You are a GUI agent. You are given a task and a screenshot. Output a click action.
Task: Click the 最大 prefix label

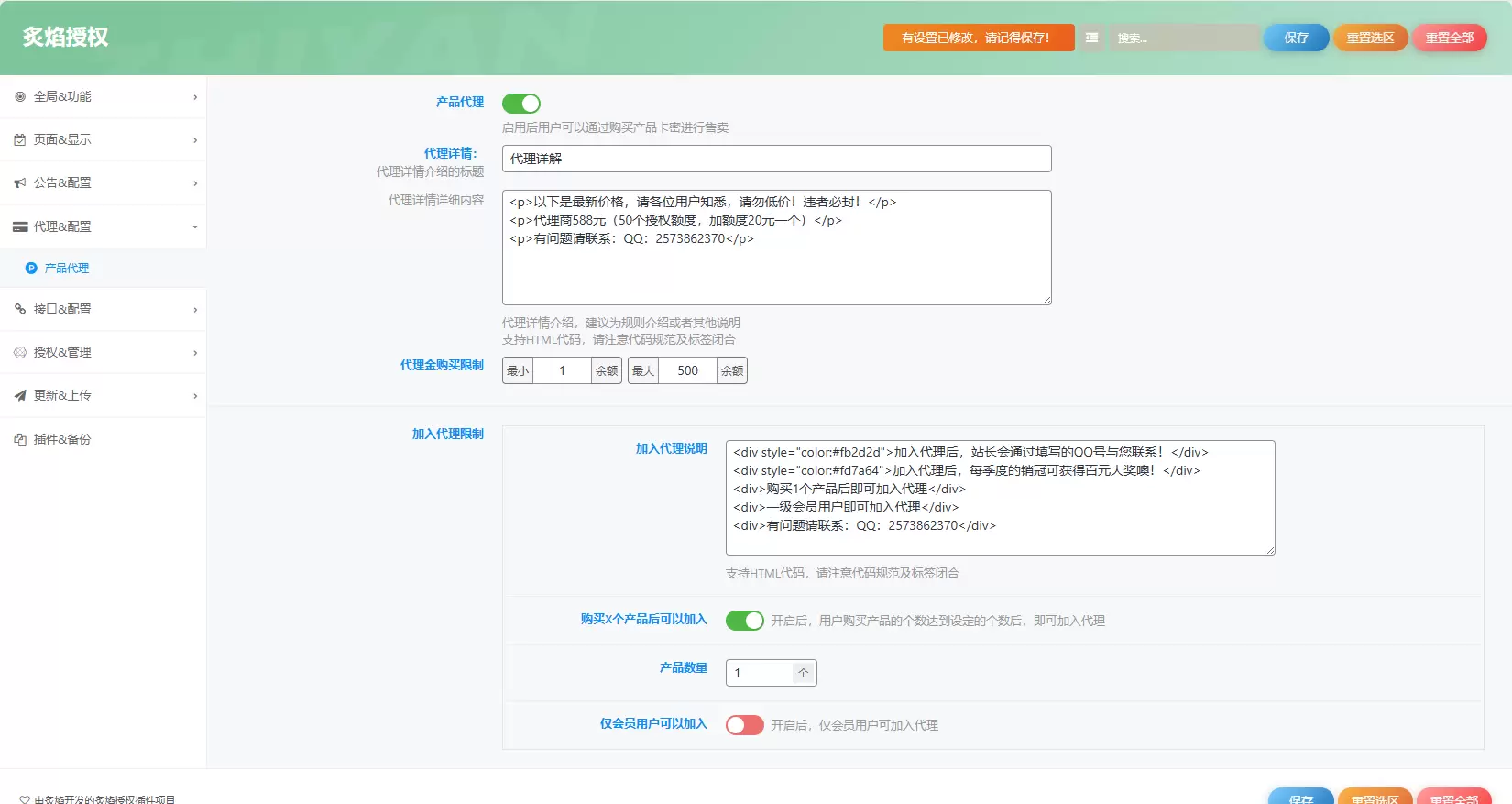643,370
